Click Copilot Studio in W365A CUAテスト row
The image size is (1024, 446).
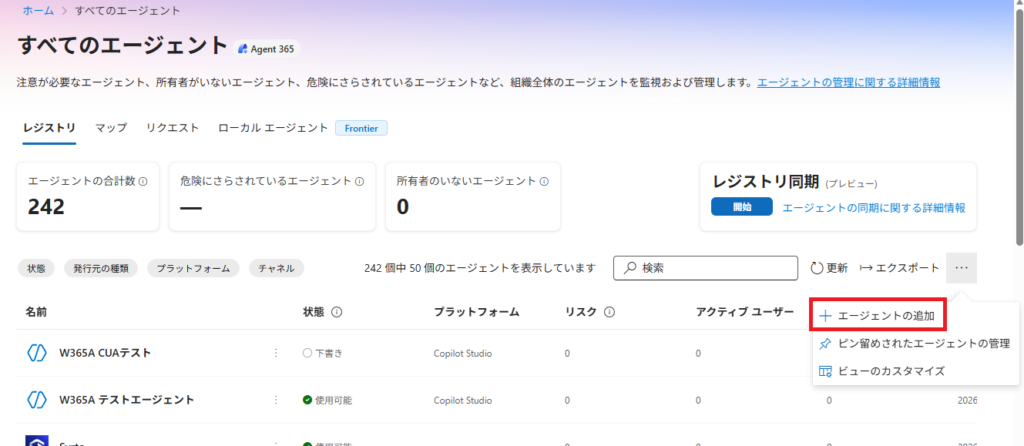[x=462, y=353]
